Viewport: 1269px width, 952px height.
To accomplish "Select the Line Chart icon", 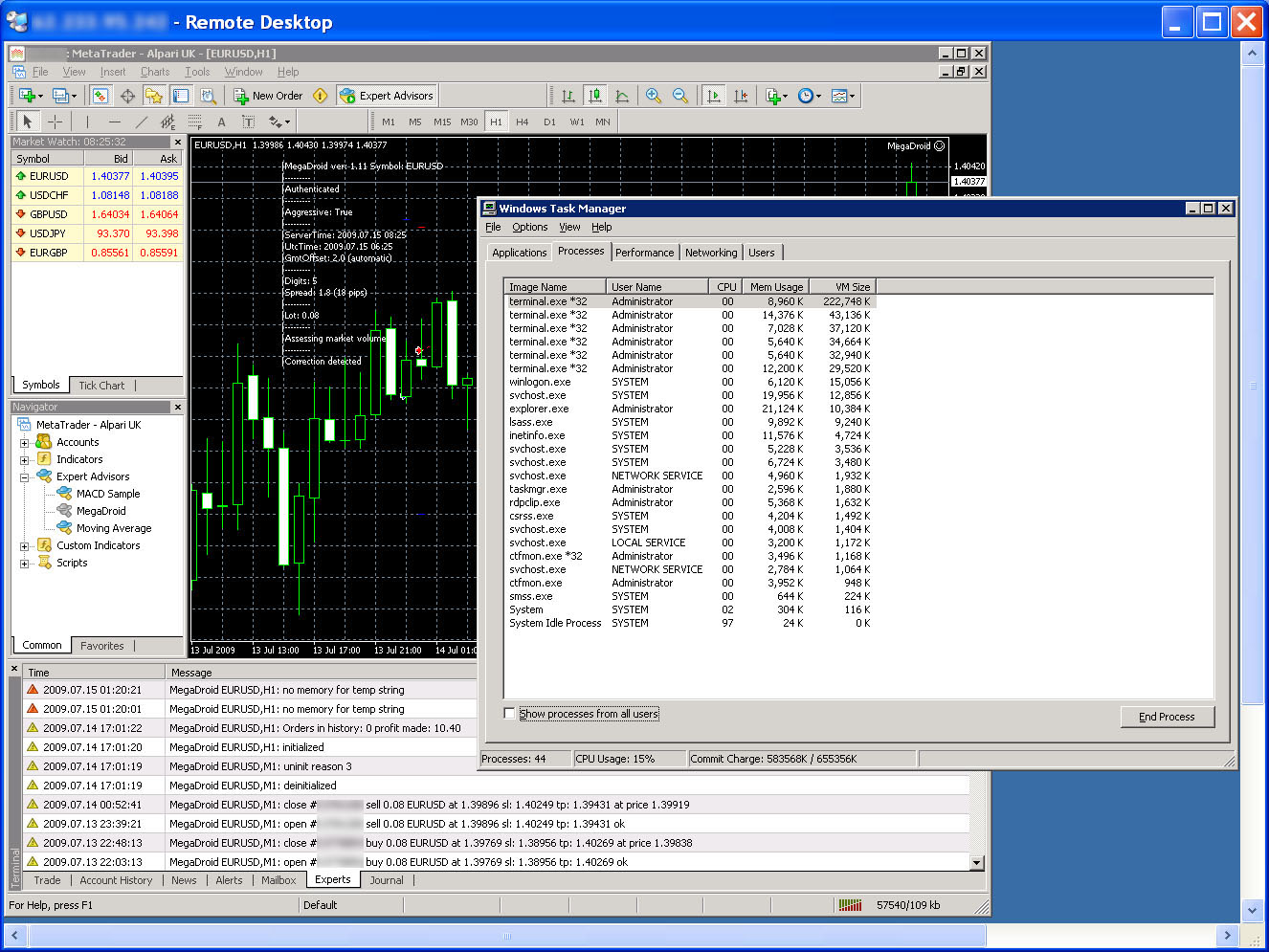I will click(622, 96).
